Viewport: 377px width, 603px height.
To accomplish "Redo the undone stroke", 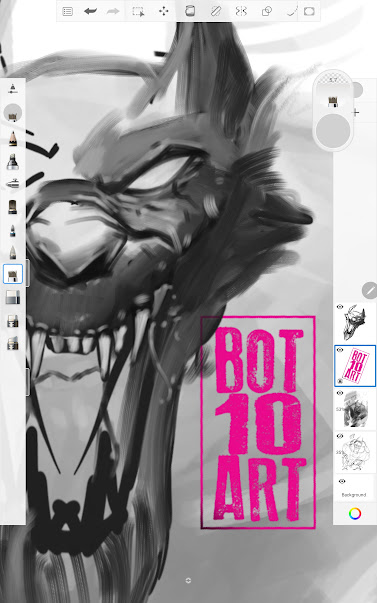I will tap(113, 12).
